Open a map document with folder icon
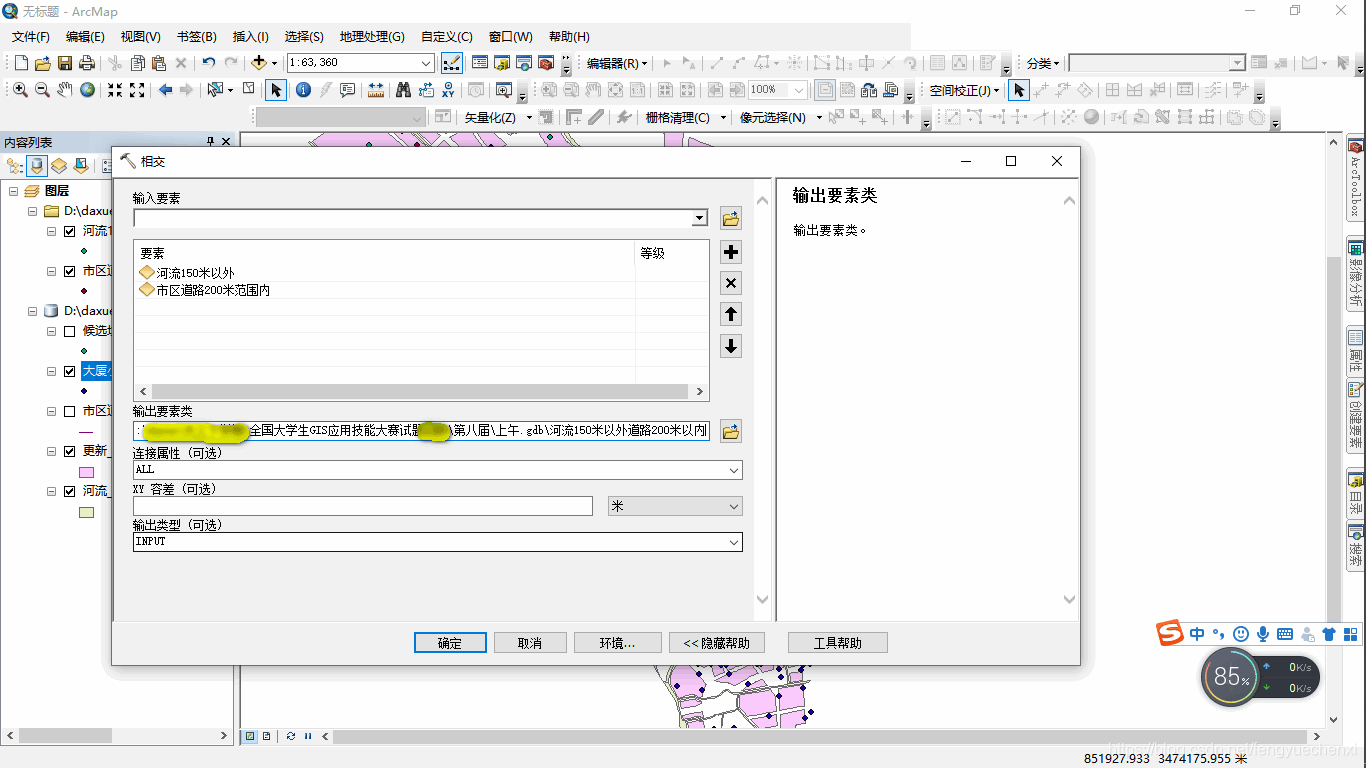Image resolution: width=1366 pixels, height=768 pixels. tap(42, 63)
